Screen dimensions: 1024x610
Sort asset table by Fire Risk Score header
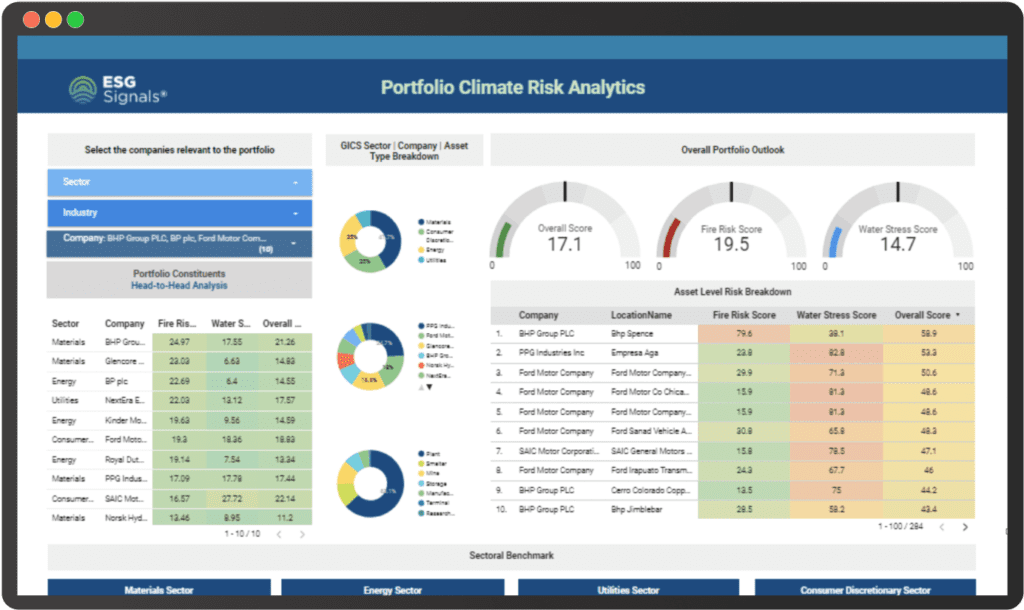[744, 315]
